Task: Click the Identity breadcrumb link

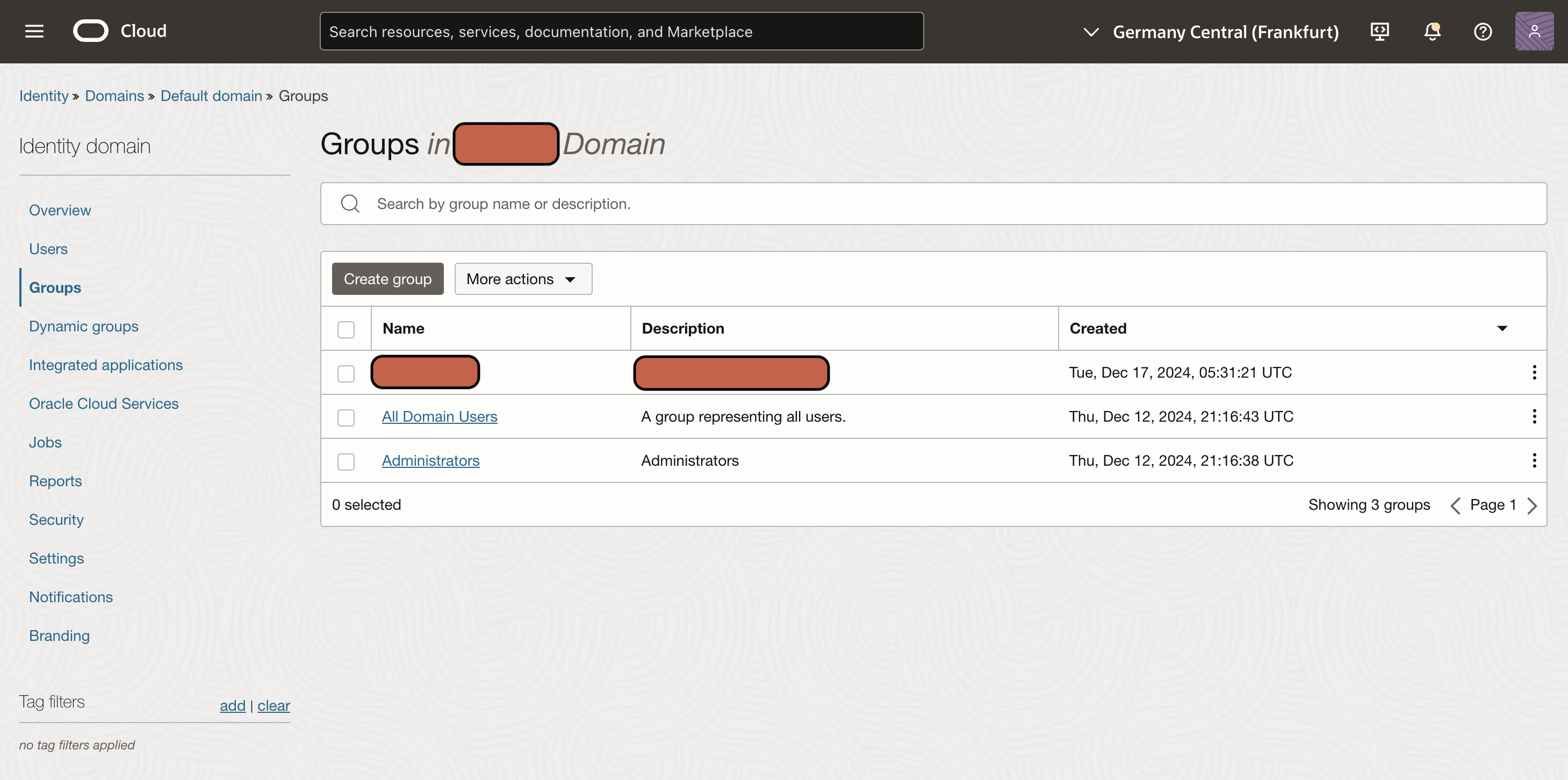Action: [44, 96]
